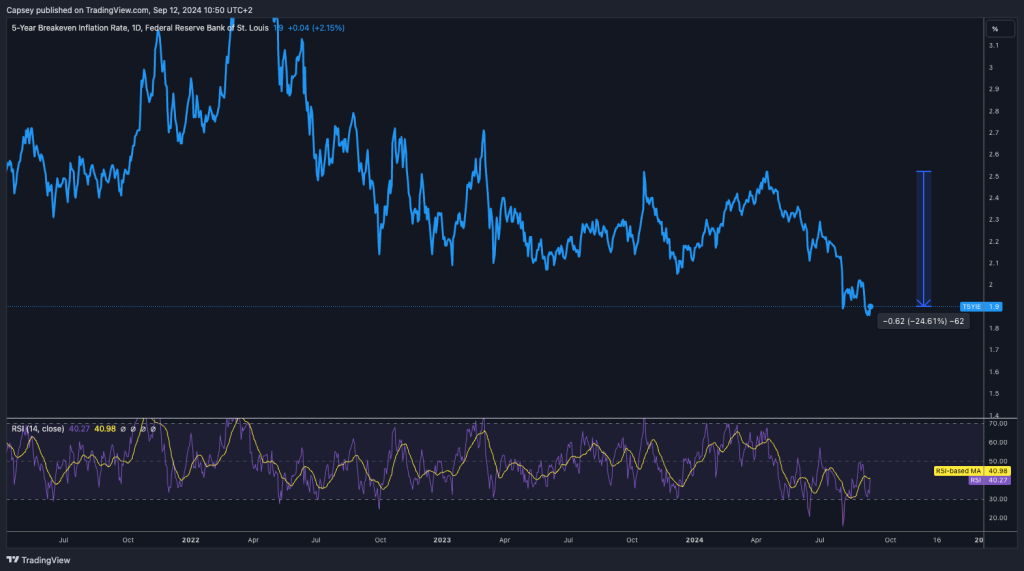This screenshot has height=571, width=1024.
Task: Click the 2024 label on time axis
Action: pos(693,539)
